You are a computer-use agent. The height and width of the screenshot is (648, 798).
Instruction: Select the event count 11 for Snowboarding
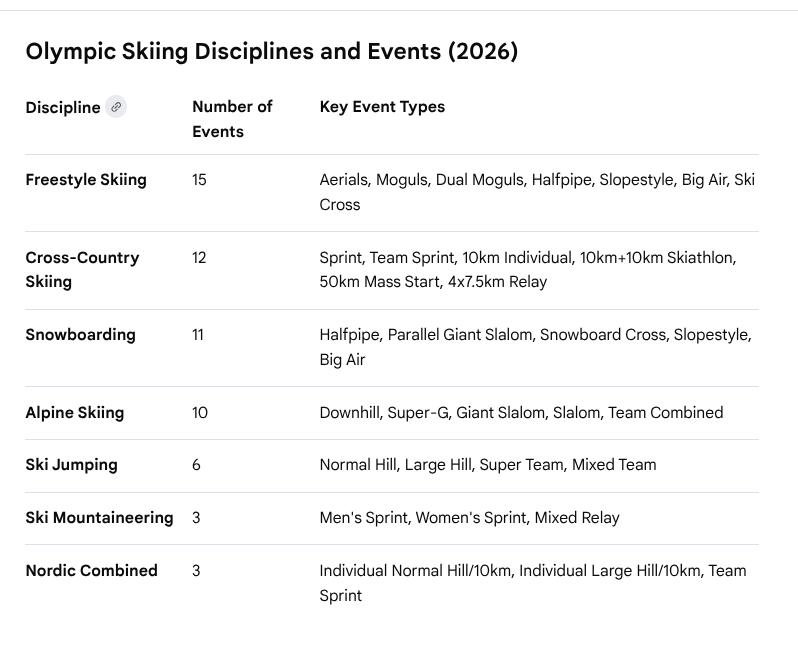coord(198,335)
